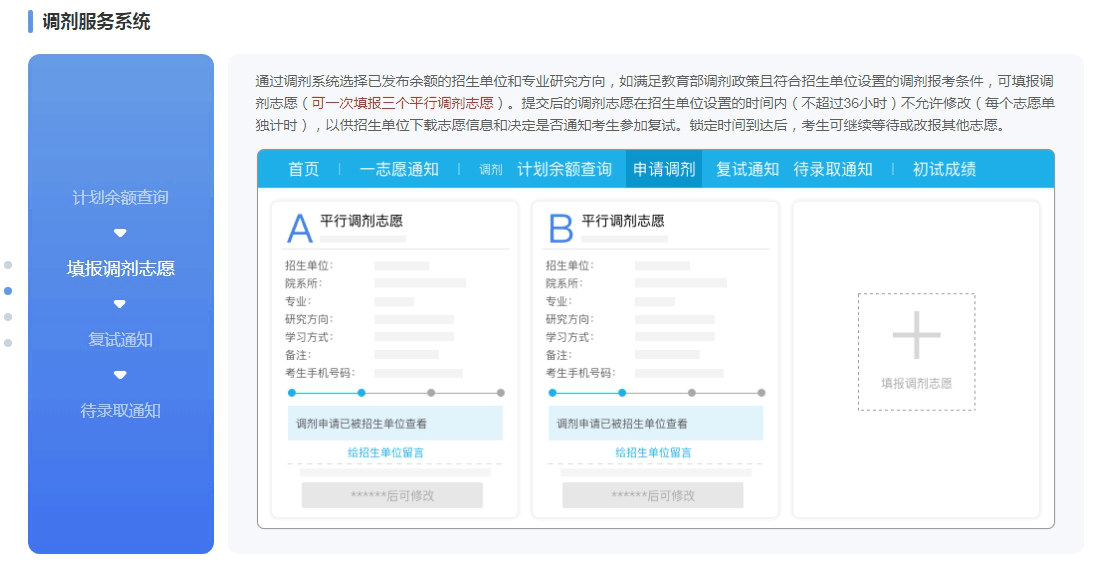Viewport: 1095px width, 572px height.
Task: Open 初试成绩 tab
Action: pyautogui.click(x=944, y=169)
